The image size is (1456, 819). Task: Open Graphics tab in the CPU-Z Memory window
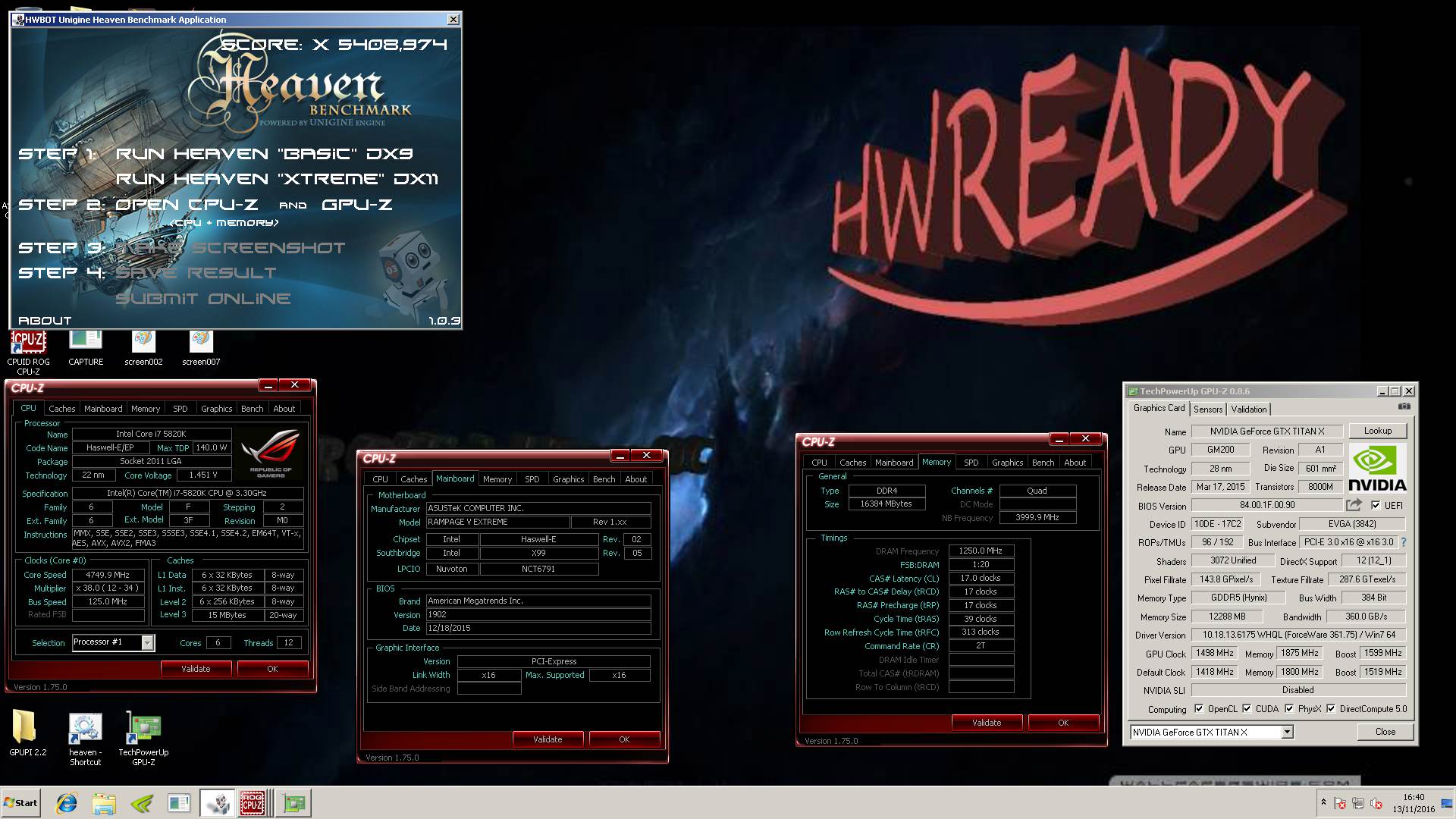[1007, 463]
